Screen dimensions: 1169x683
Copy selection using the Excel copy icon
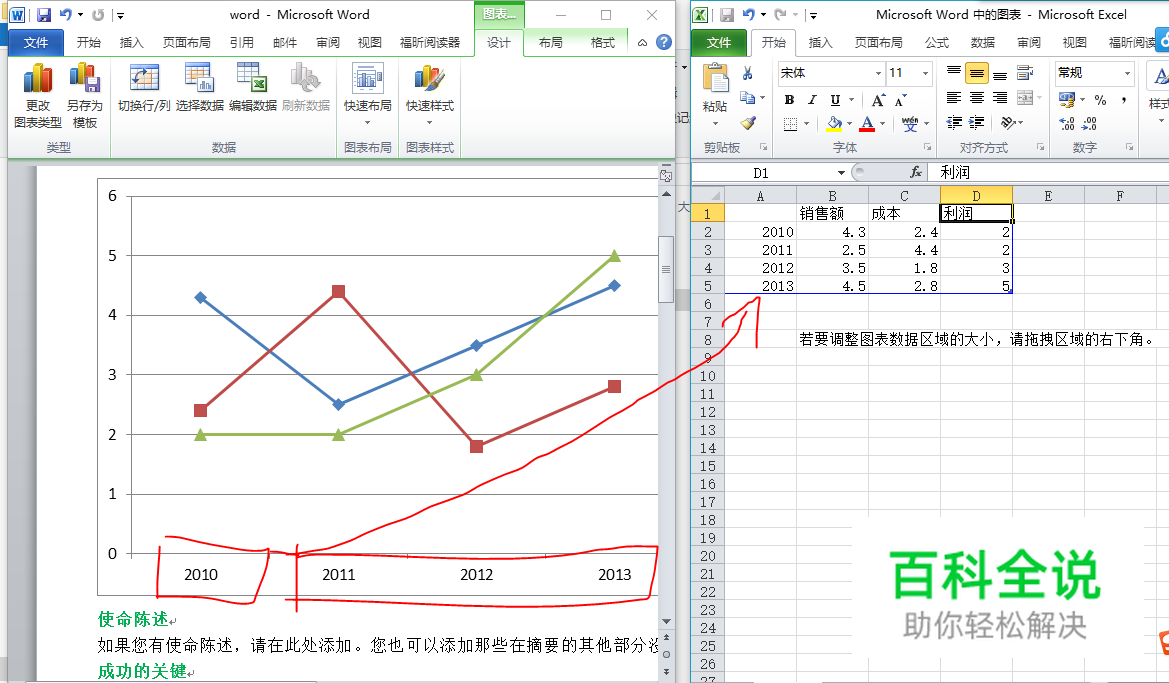tap(746, 98)
